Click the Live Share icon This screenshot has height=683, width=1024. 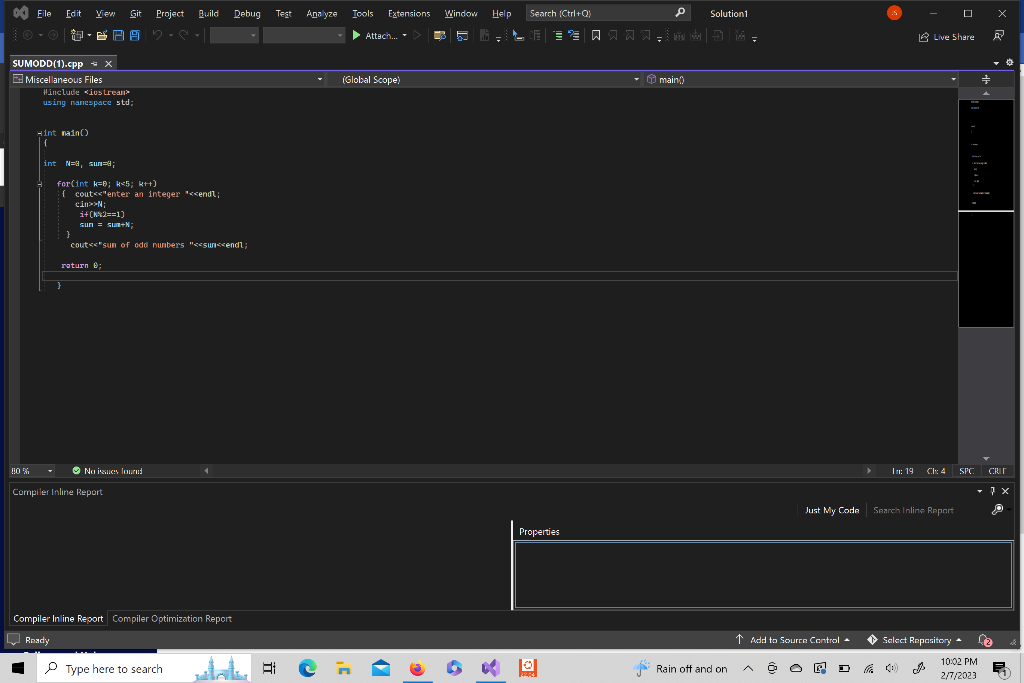click(x=923, y=37)
